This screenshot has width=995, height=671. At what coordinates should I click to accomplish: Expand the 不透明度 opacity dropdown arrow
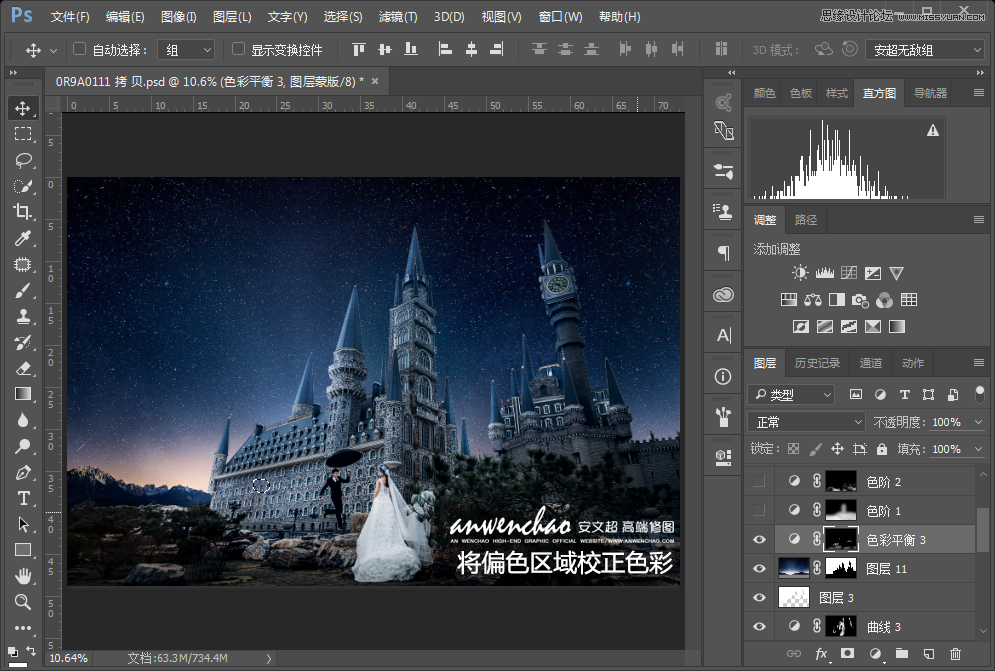pos(979,422)
